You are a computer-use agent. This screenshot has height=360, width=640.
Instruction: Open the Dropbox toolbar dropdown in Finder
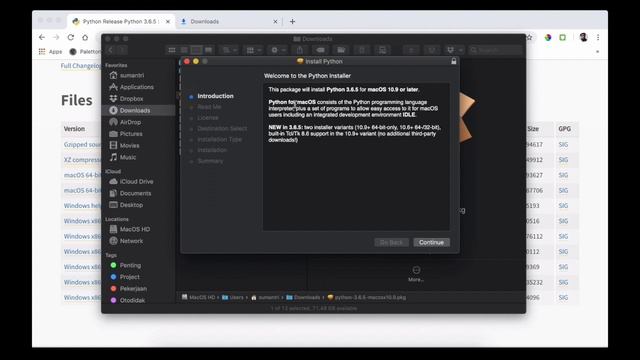pos(453,50)
